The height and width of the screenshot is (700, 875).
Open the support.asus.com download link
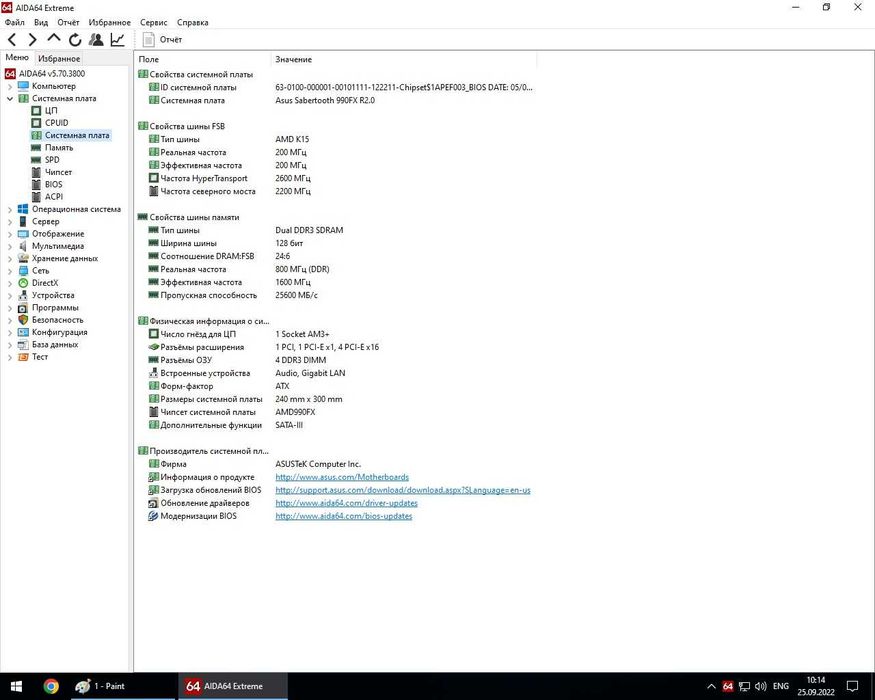(403, 490)
